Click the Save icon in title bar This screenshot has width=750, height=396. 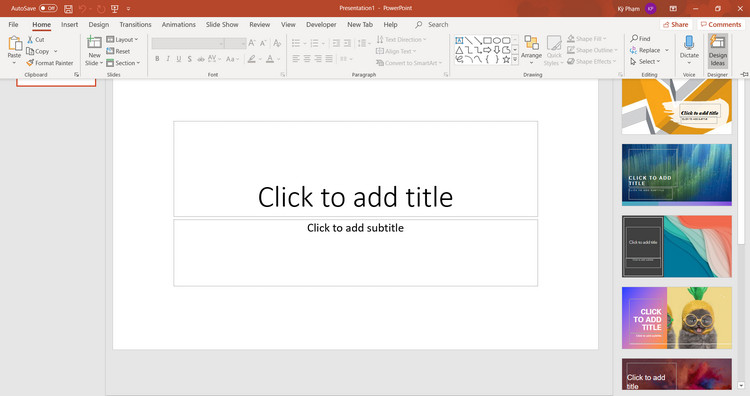click(x=68, y=9)
